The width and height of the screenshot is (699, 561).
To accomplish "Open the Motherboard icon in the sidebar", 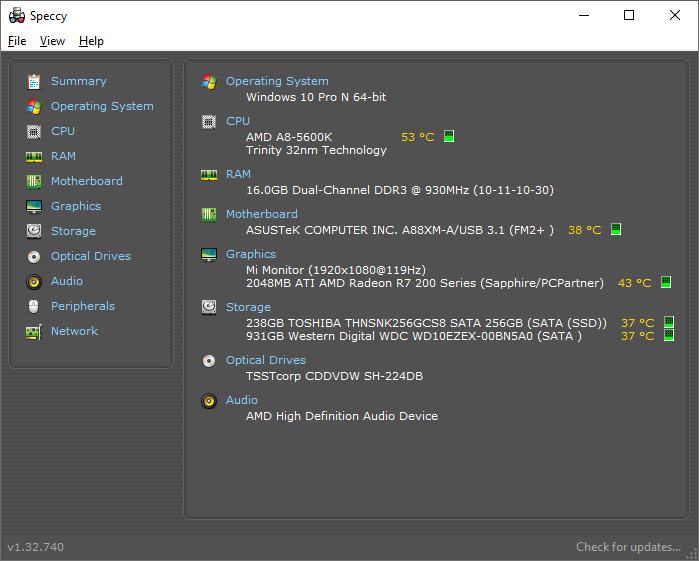I will (34, 181).
